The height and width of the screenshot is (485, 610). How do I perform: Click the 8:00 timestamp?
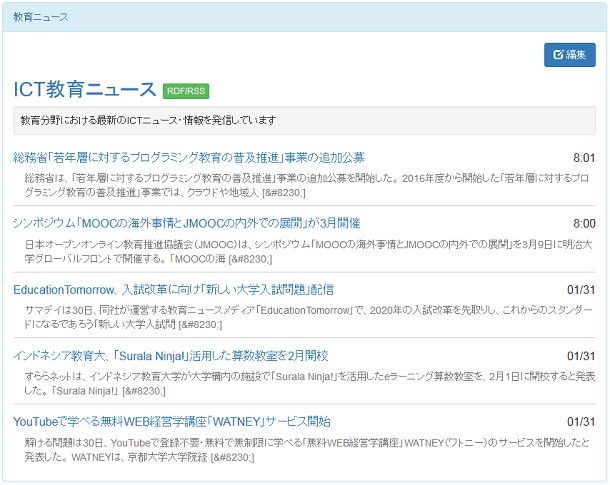[584, 224]
